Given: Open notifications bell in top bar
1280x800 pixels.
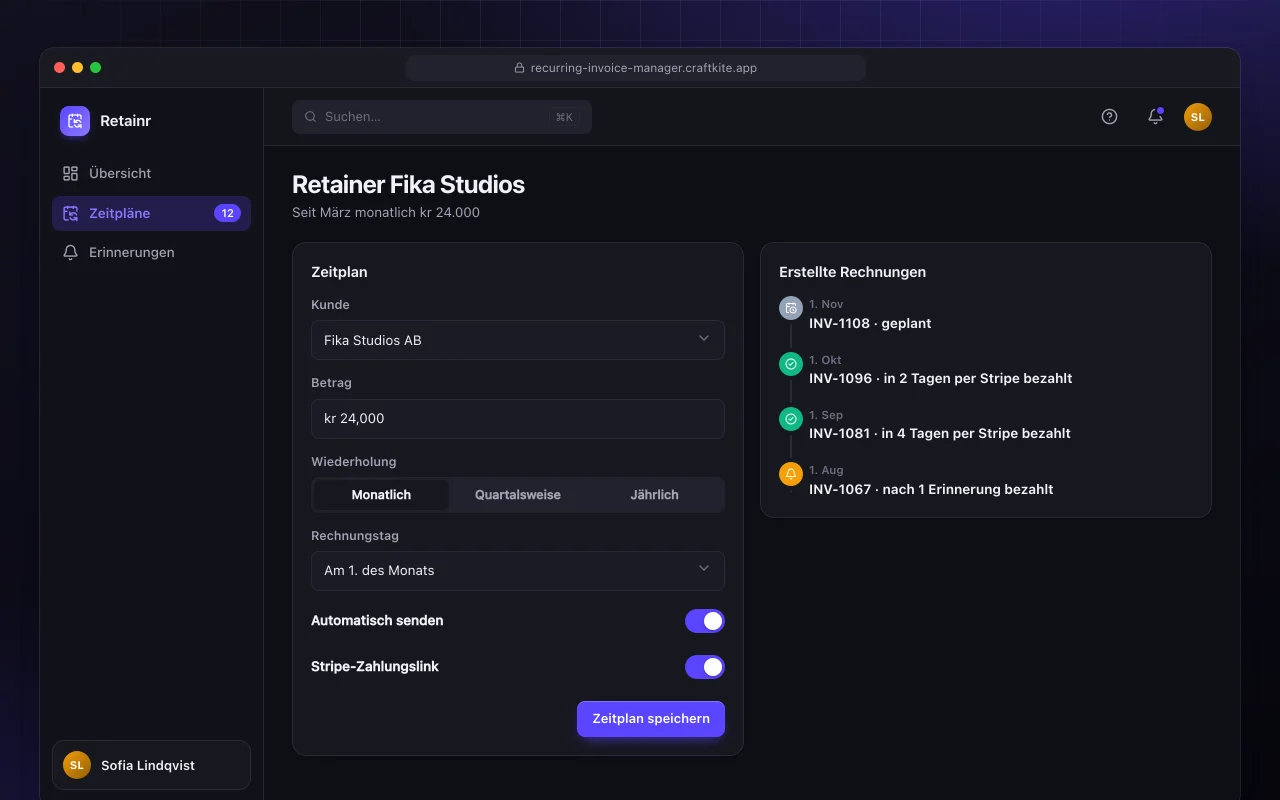Looking at the screenshot, I should tap(1155, 116).
